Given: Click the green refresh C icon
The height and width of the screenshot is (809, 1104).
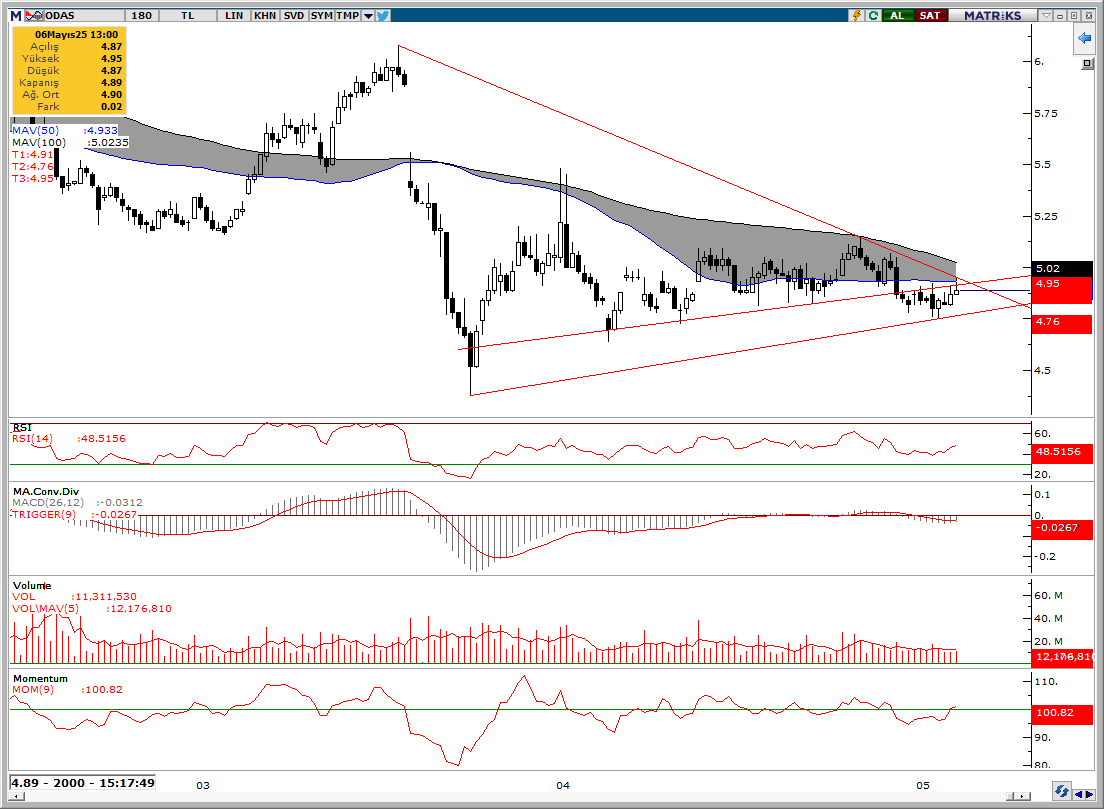Looking at the screenshot, I should point(873,15).
